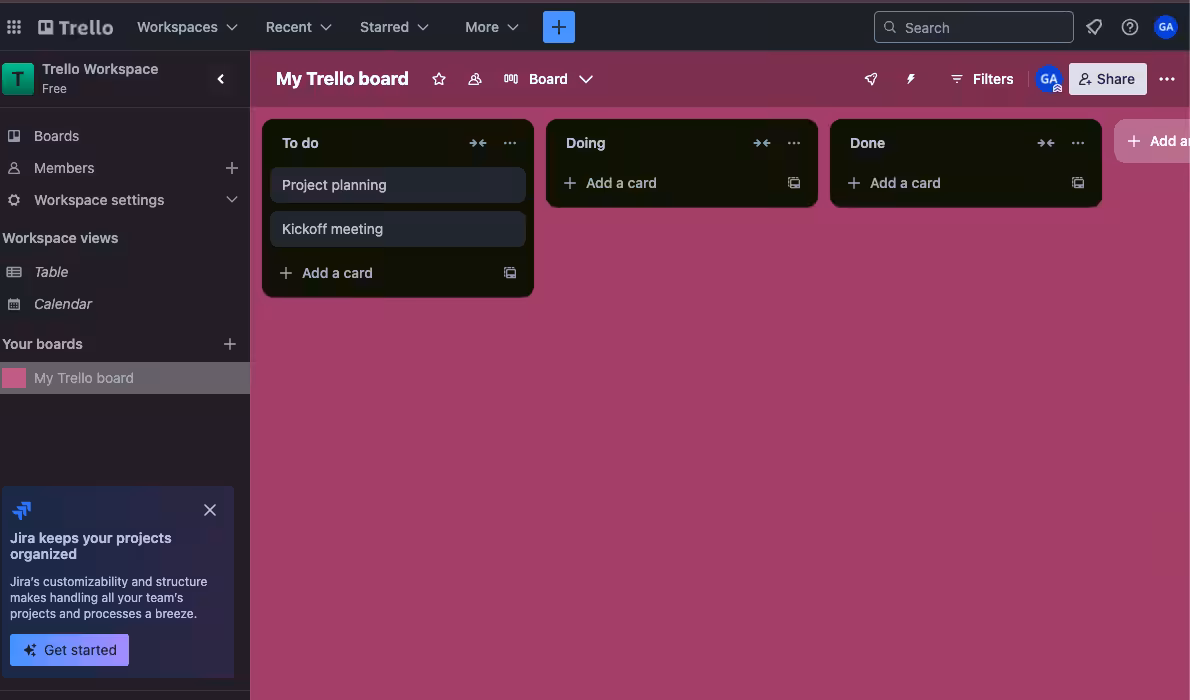
Task: Create from template in To do list
Action: coord(510,273)
